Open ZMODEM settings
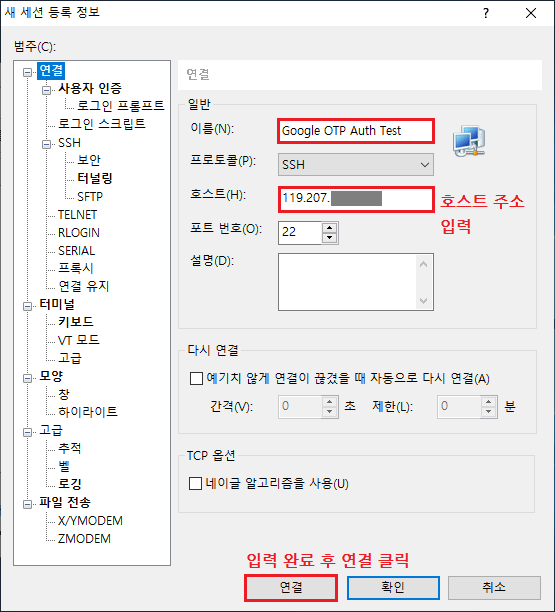Image resolution: width=555 pixels, height=612 pixels. pyautogui.click(x=84, y=539)
